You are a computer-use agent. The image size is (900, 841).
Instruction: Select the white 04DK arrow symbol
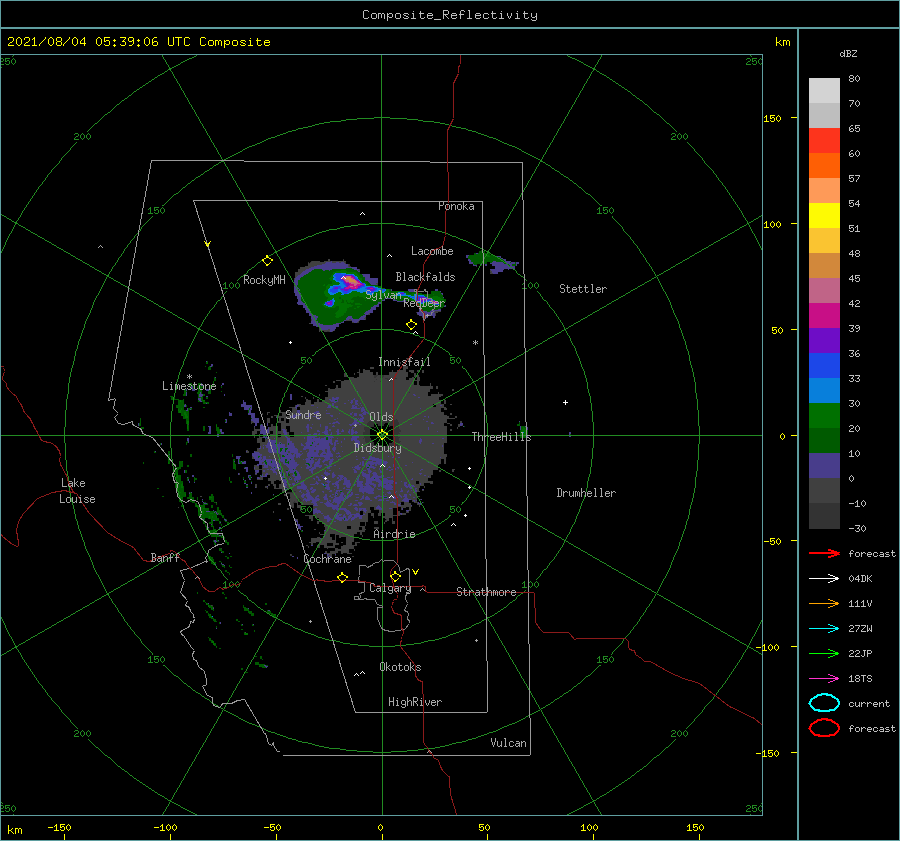click(x=824, y=579)
